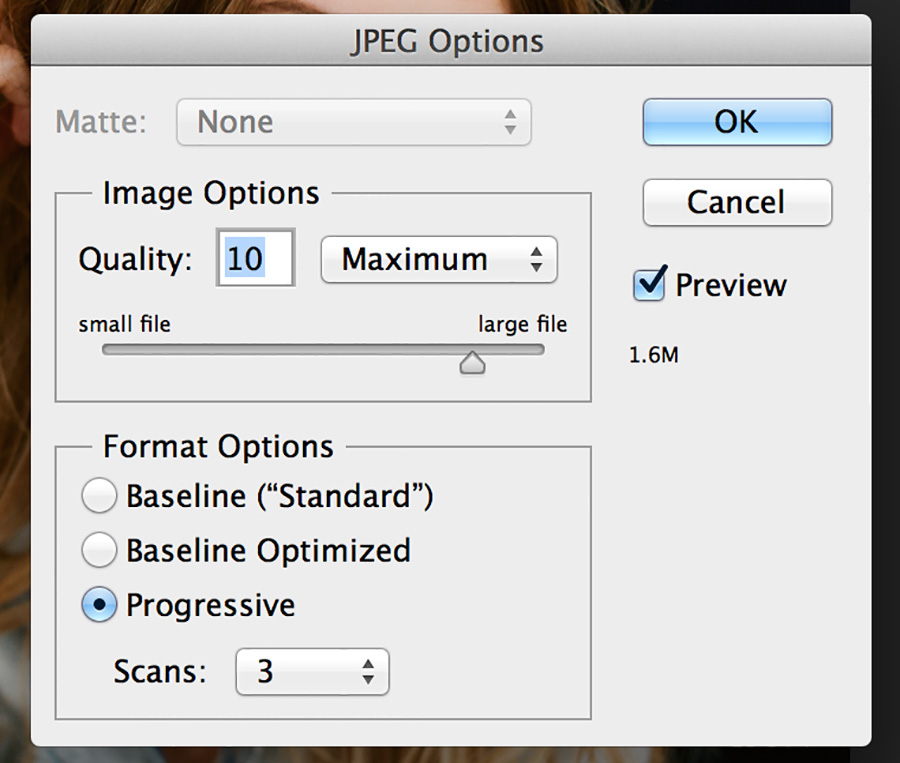Screen dimensions: 900x763
Task: Open the Maximum quality preset dropdown
Action: tap(439, 260)
